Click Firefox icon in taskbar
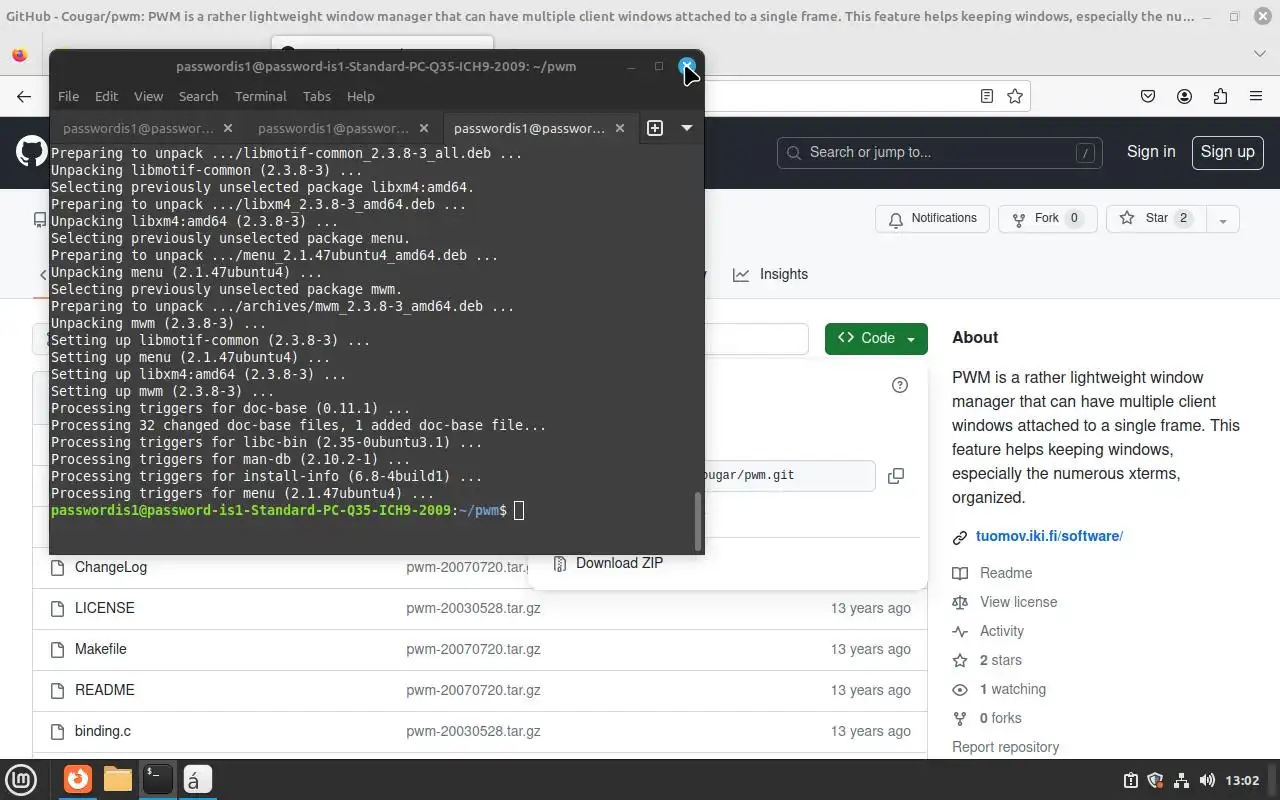 [x=78, y=779]
